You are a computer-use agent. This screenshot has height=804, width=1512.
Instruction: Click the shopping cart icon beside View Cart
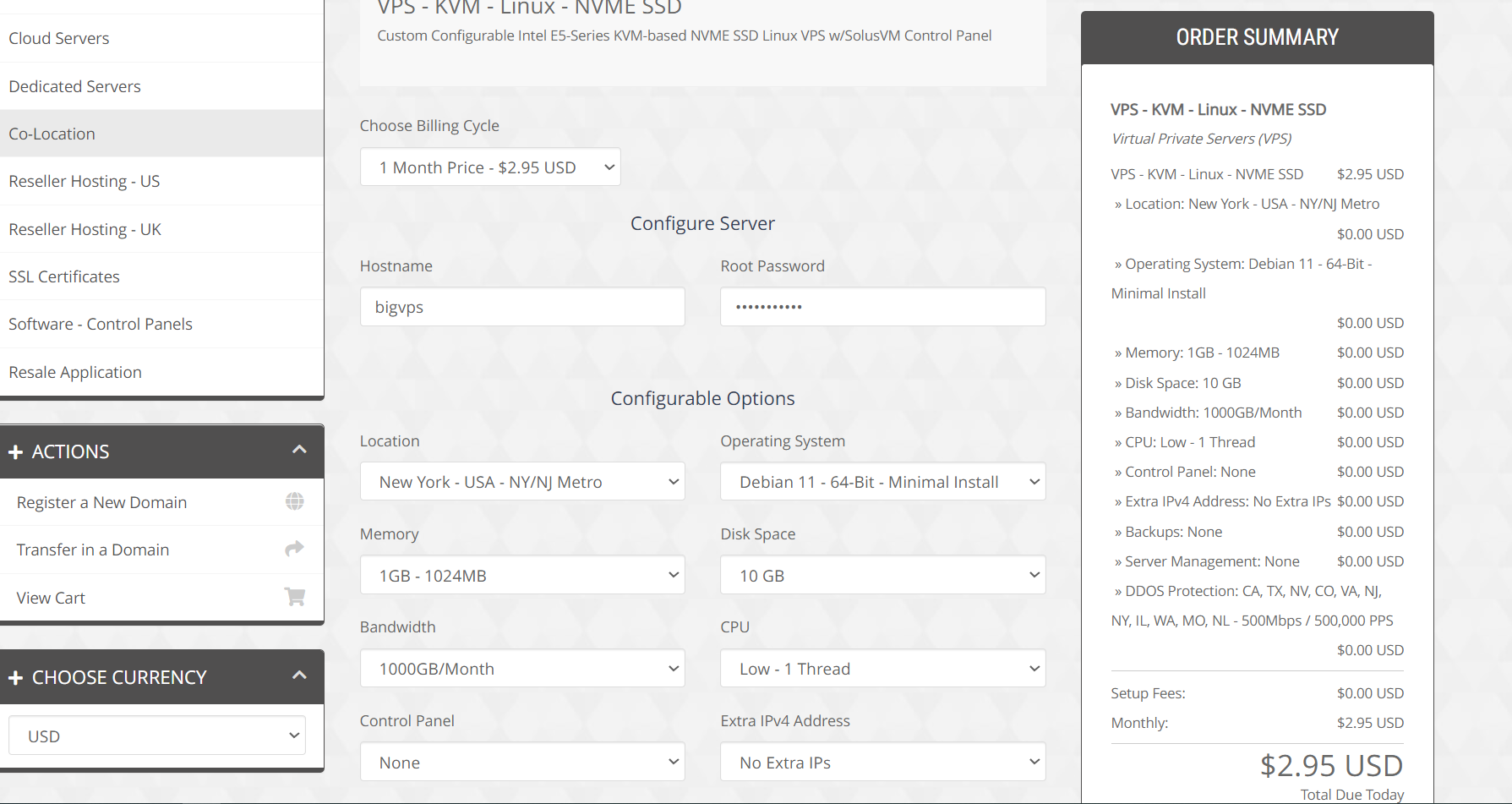(294, 597)
